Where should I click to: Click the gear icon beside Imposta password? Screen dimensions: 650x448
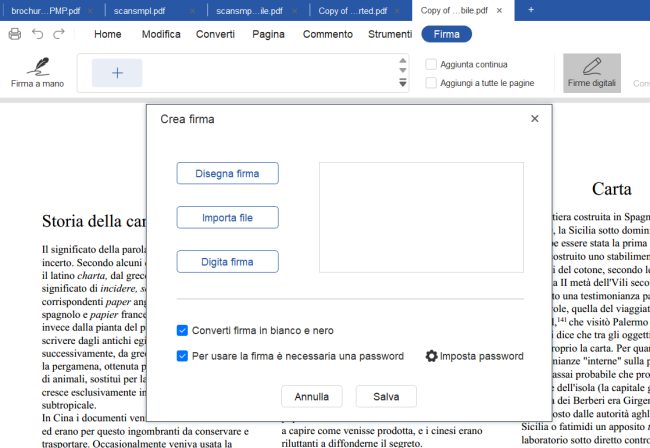(x=432, y=356)
